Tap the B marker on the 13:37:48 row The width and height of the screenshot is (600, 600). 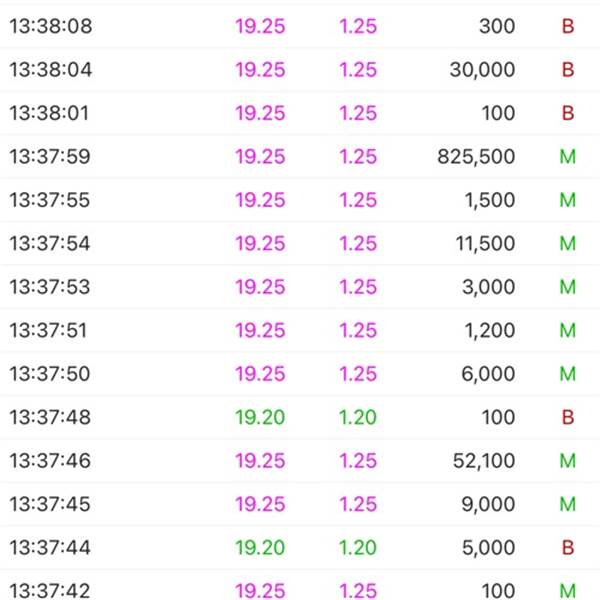pyautogui.click(x=568, y=417)
